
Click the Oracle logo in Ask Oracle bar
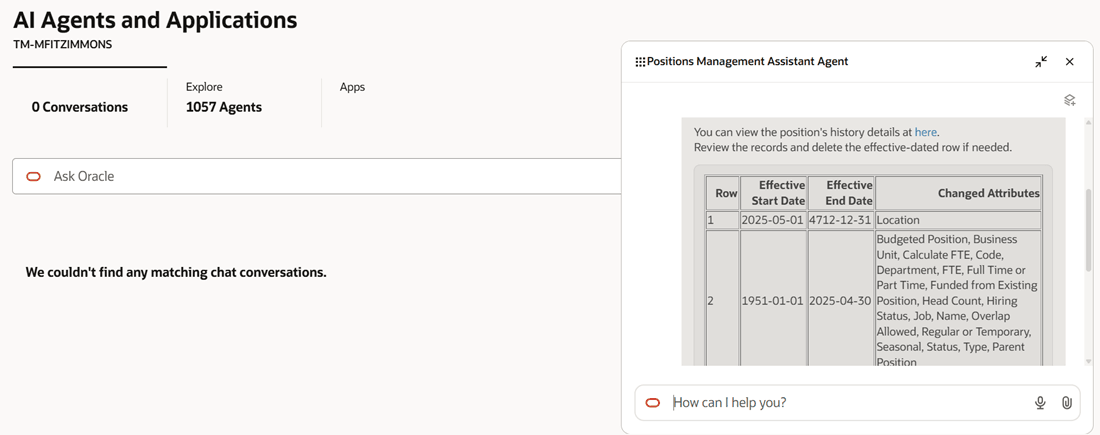[x=34, y=177]
